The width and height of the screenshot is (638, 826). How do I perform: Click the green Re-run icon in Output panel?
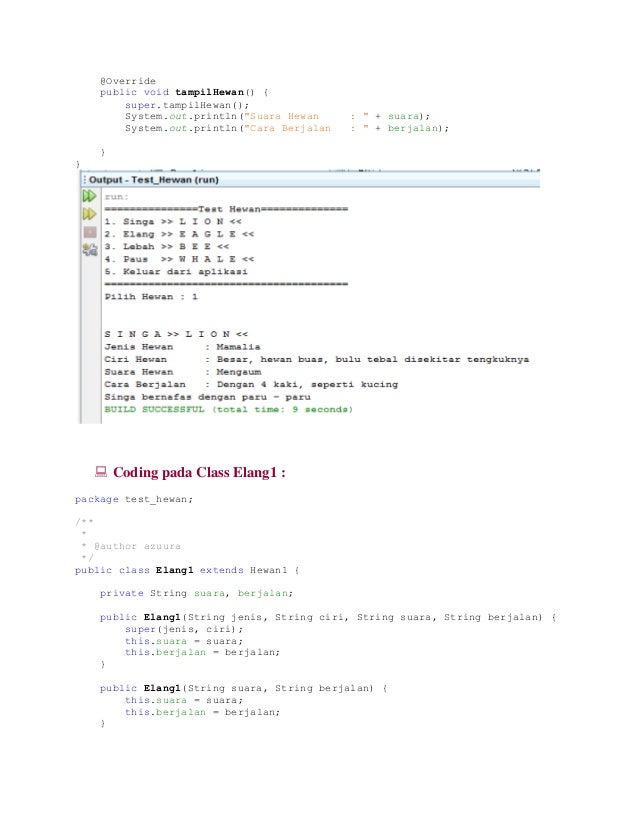click(89, 196)
